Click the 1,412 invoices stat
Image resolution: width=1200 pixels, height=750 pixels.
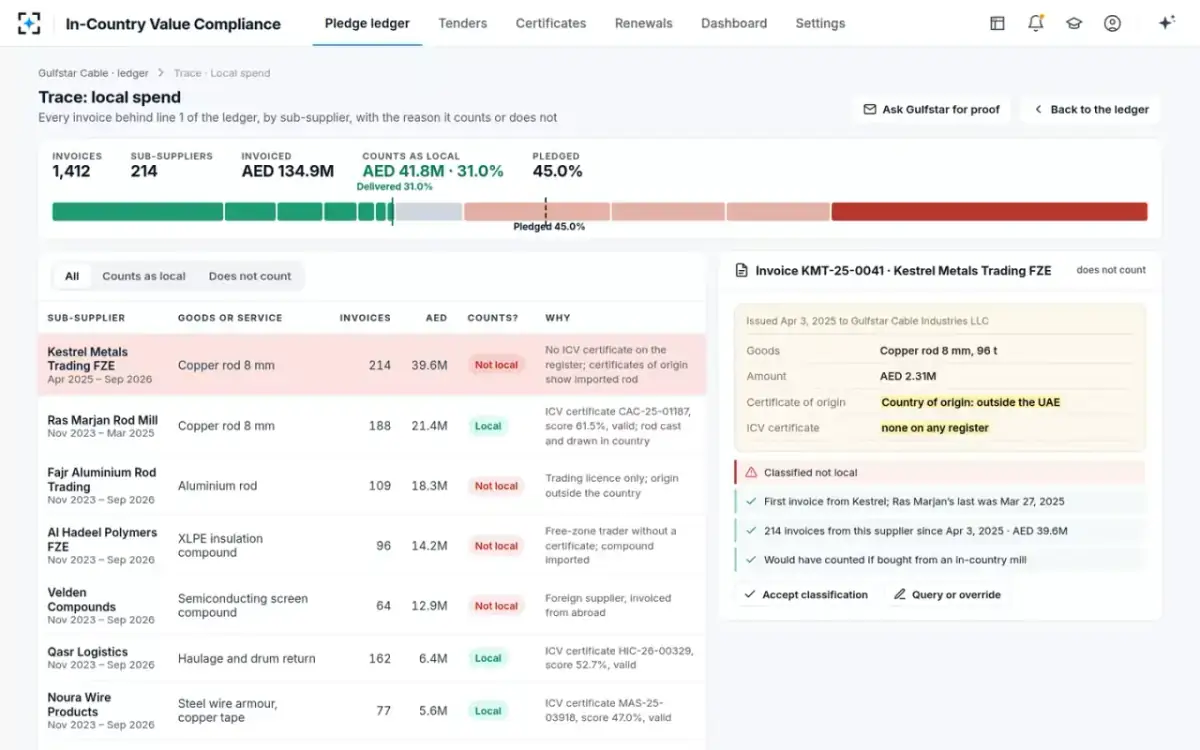click(x=71, y=171)
